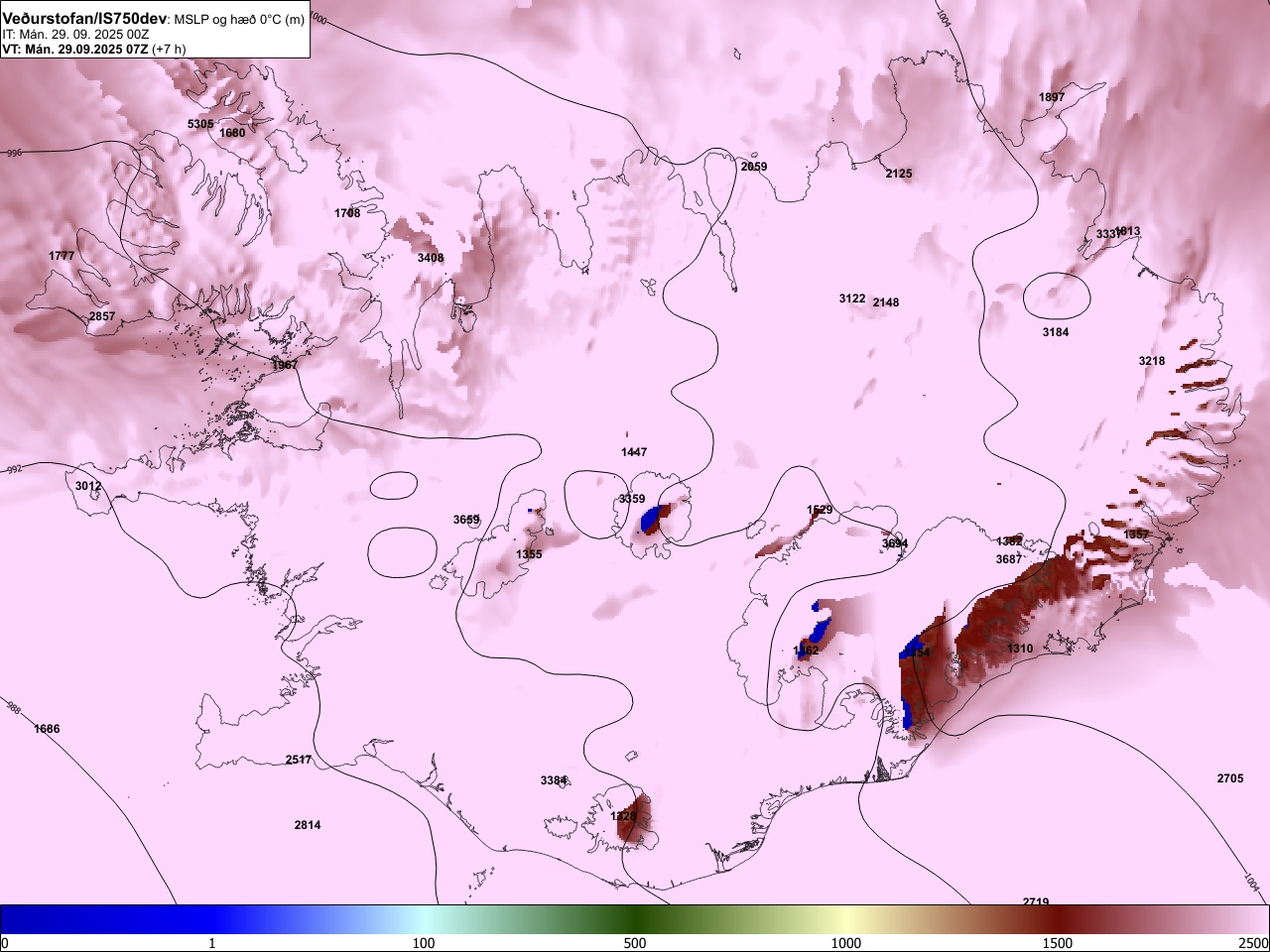Select the 1357 height label
The image size is (1270, 952).
[x=1136, y=535]
